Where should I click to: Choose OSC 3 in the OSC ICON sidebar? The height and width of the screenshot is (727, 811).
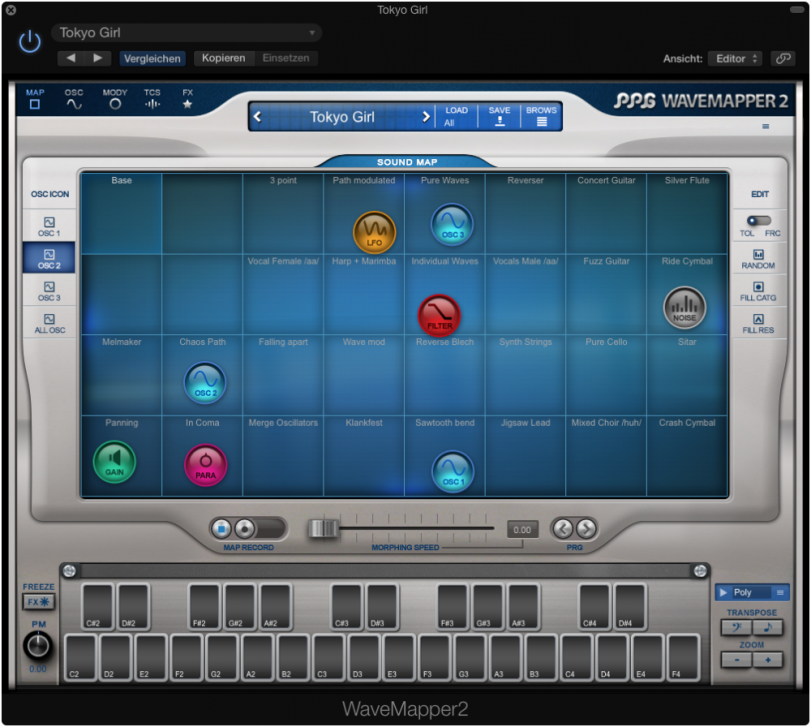point(49,291)
